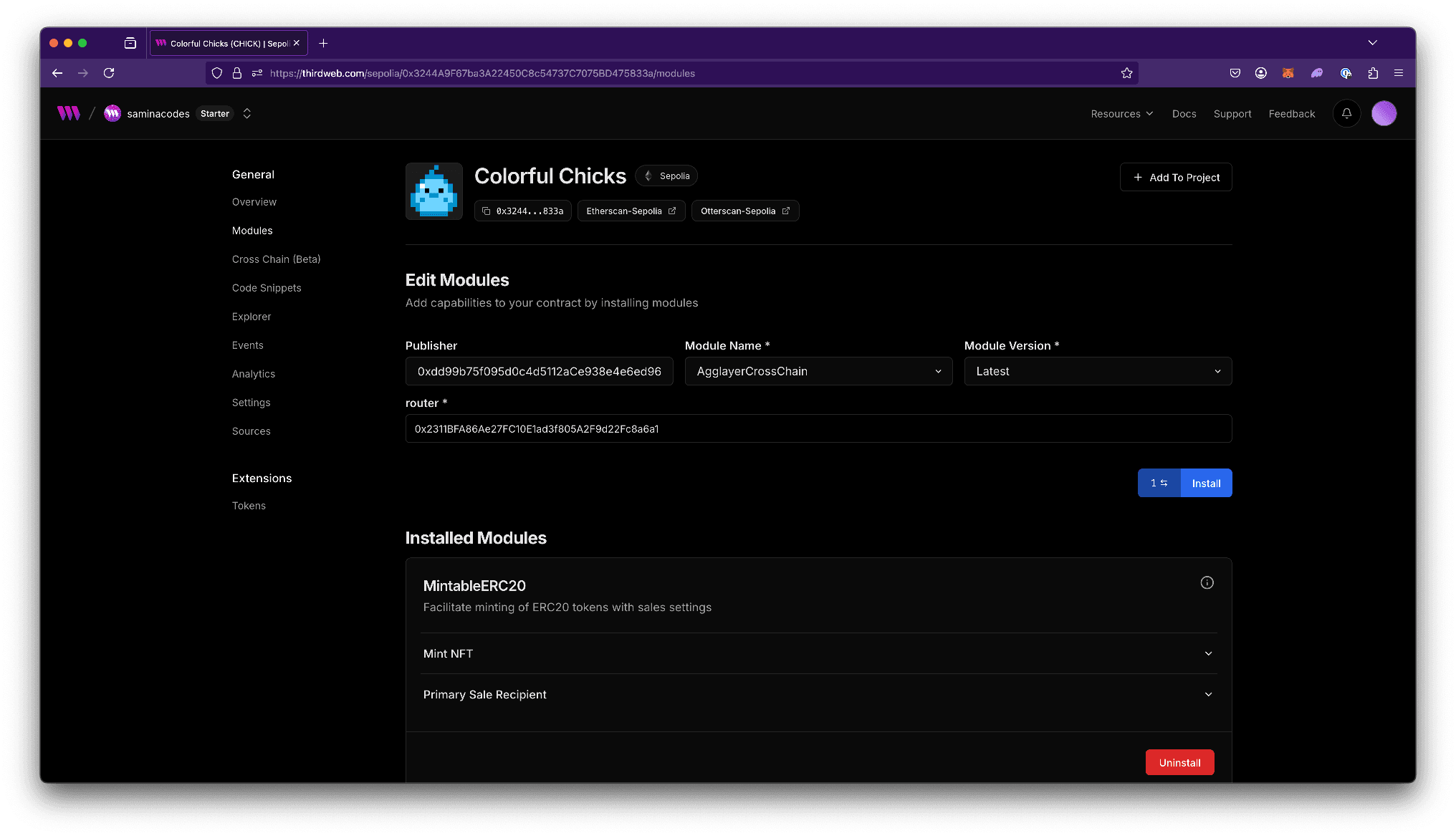
Task: Go to Cross Chain (Beta) page
Action: point(276,259)
